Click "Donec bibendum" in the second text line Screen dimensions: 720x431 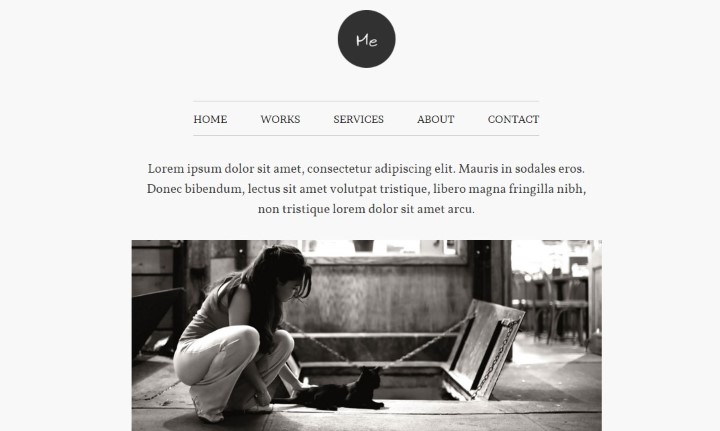click(x=196, y=189)
